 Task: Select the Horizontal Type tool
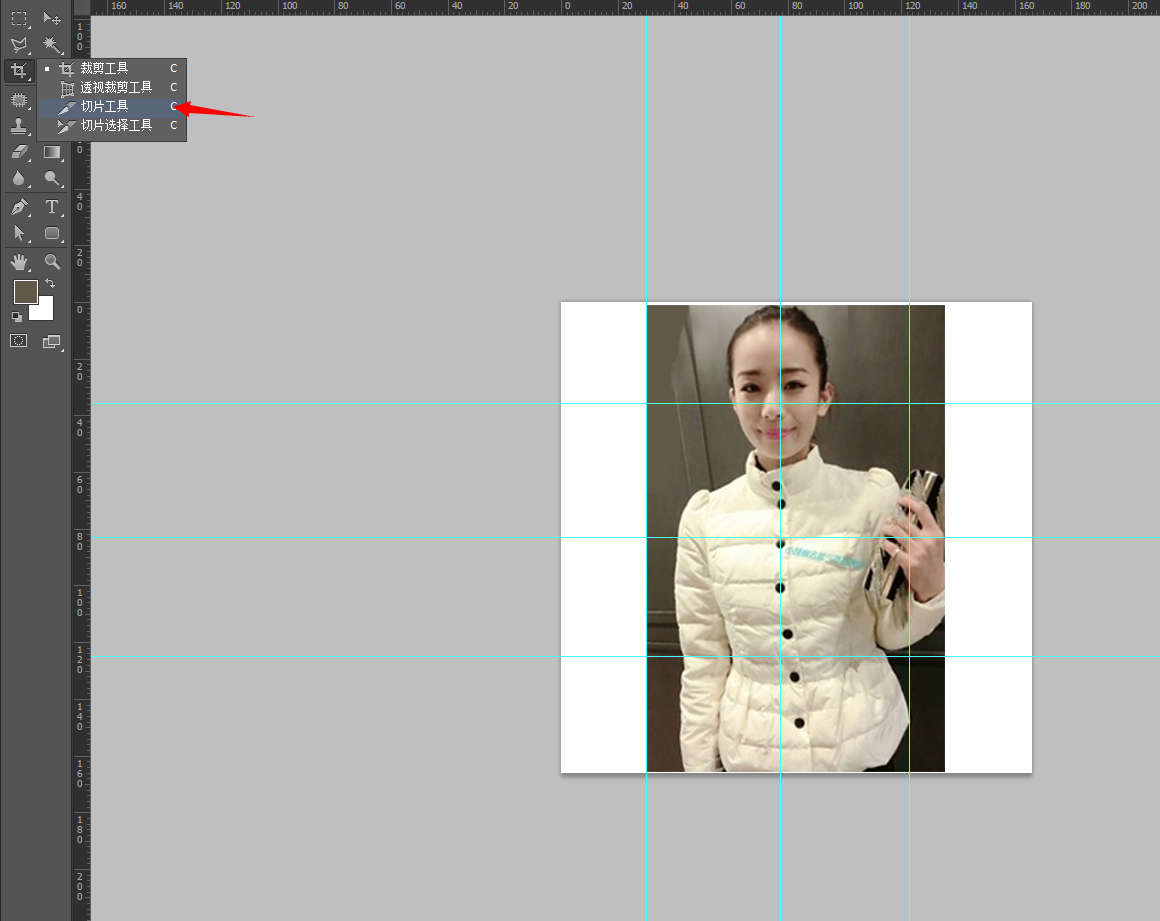pos(52,207)
